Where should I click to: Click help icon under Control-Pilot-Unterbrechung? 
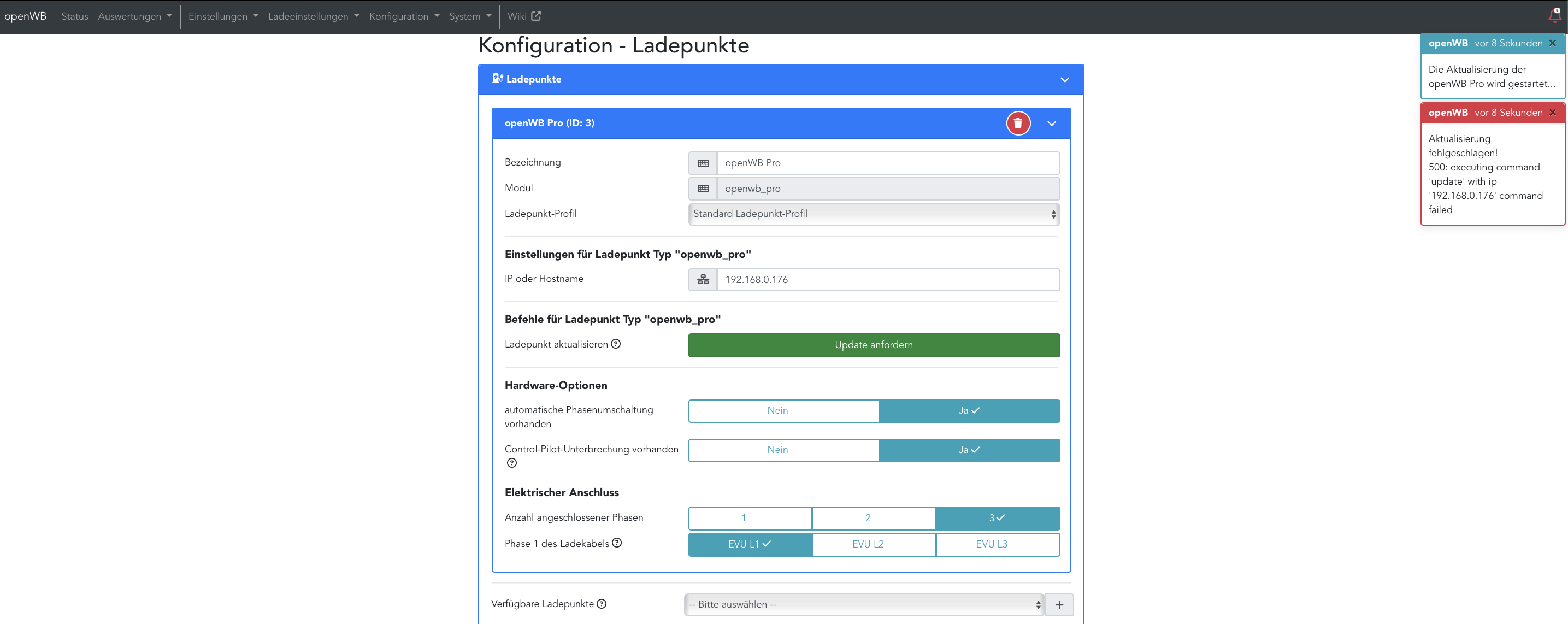click(512, 463)
